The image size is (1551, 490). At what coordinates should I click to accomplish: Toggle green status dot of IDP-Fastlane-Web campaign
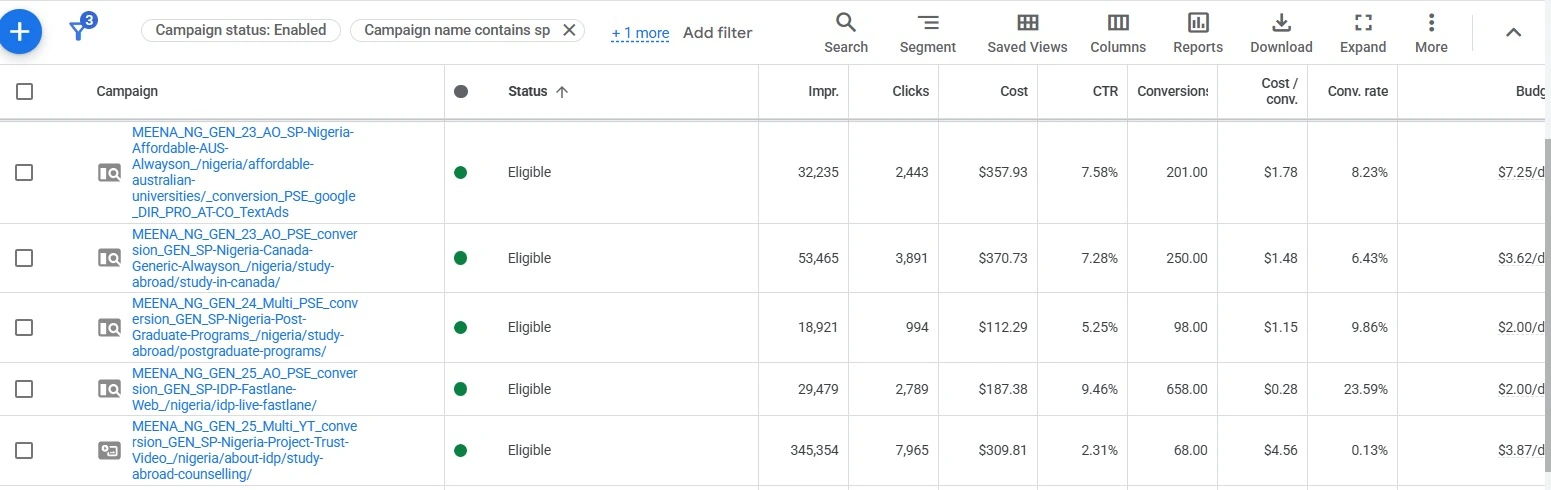click(x=460, y=389)
